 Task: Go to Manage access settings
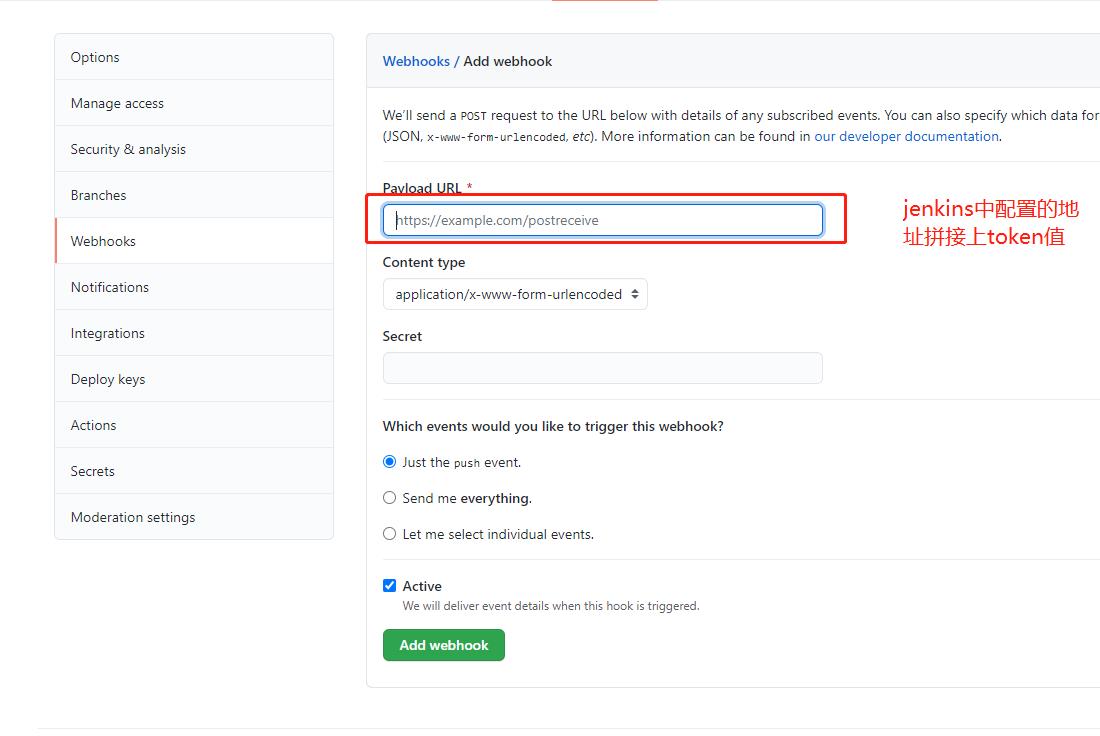click(117, 103)
